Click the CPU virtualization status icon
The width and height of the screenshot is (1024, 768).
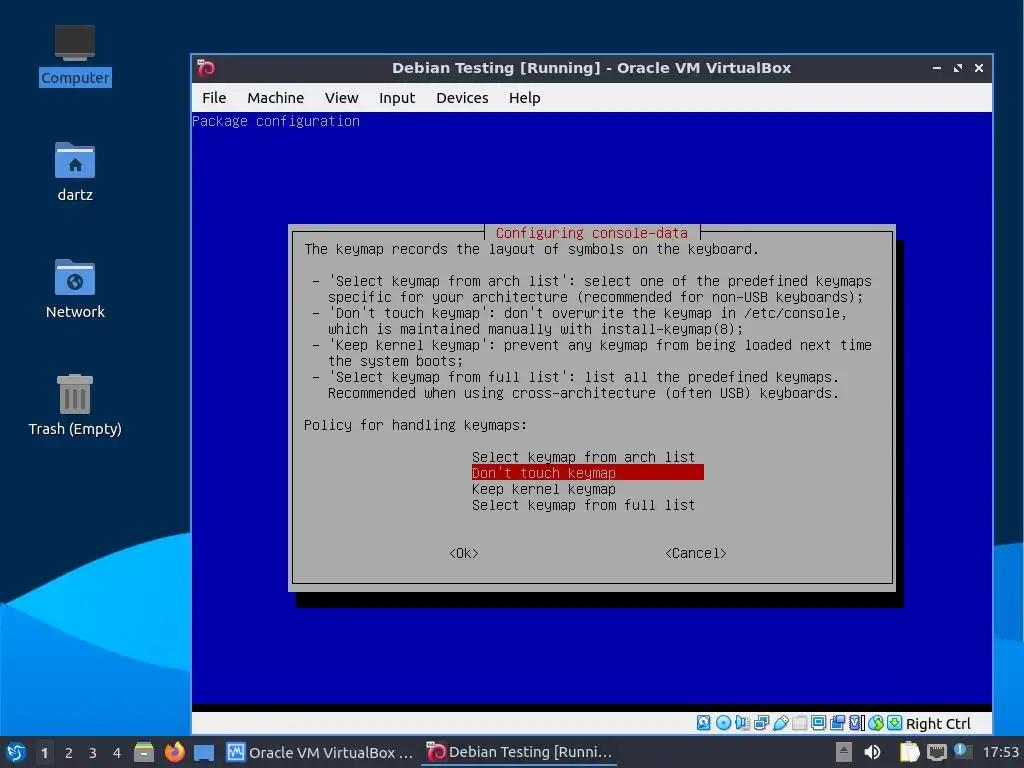(x=857, y=723)
